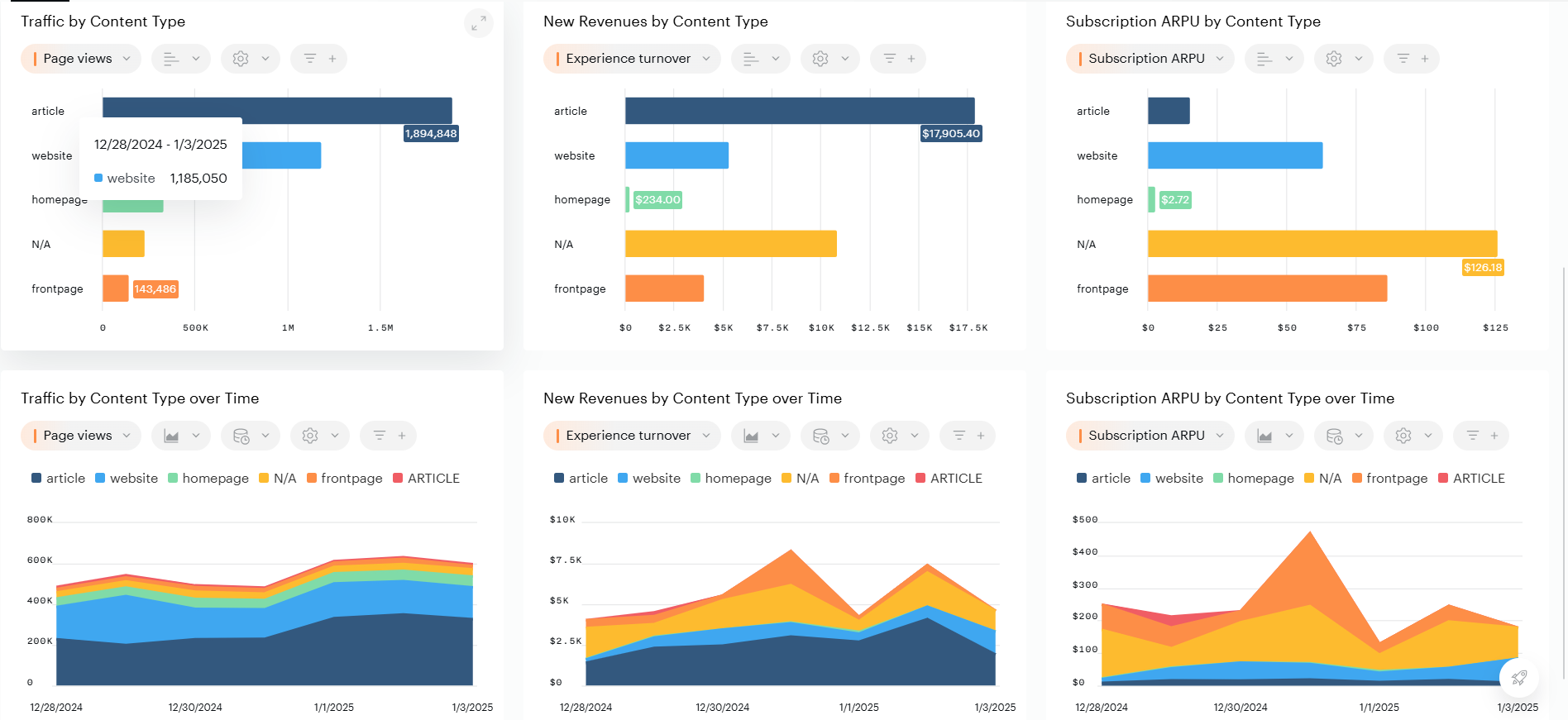The width and height of the screenshot is (1568, 720).
Task: Open Page views dropdown in Traffic by Content Type
Action: pyautogui.click(x=81, y=59)
